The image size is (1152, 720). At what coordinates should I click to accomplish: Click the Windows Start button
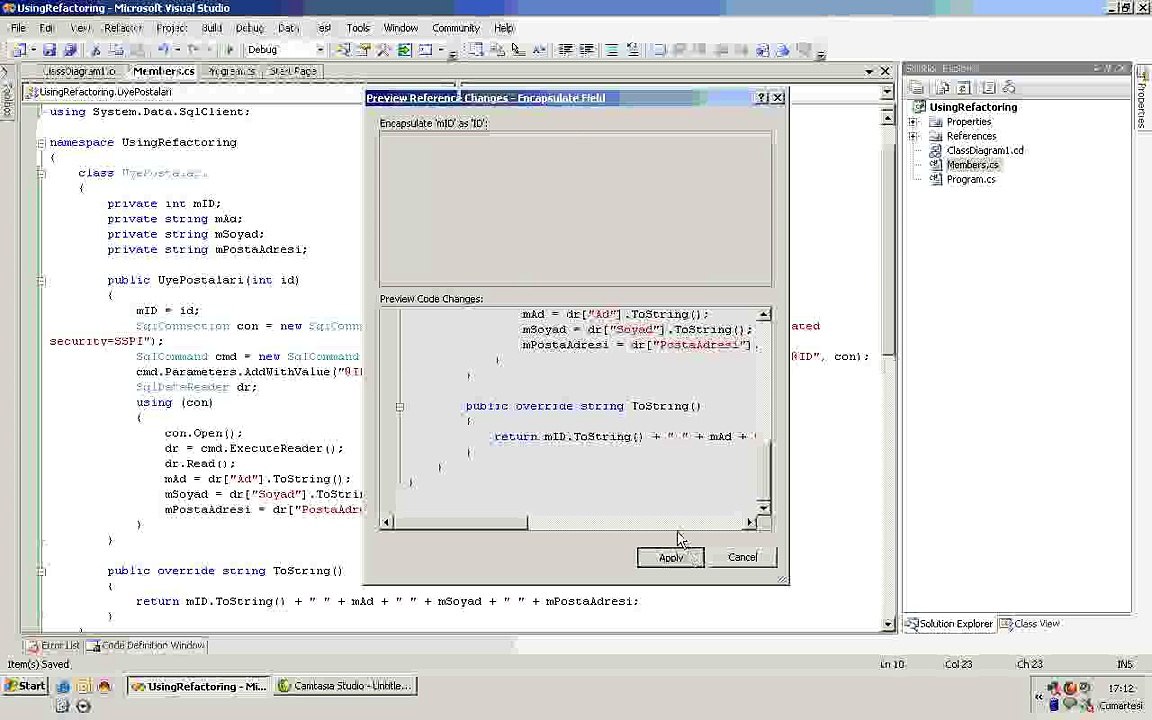(x=26, y=686)
